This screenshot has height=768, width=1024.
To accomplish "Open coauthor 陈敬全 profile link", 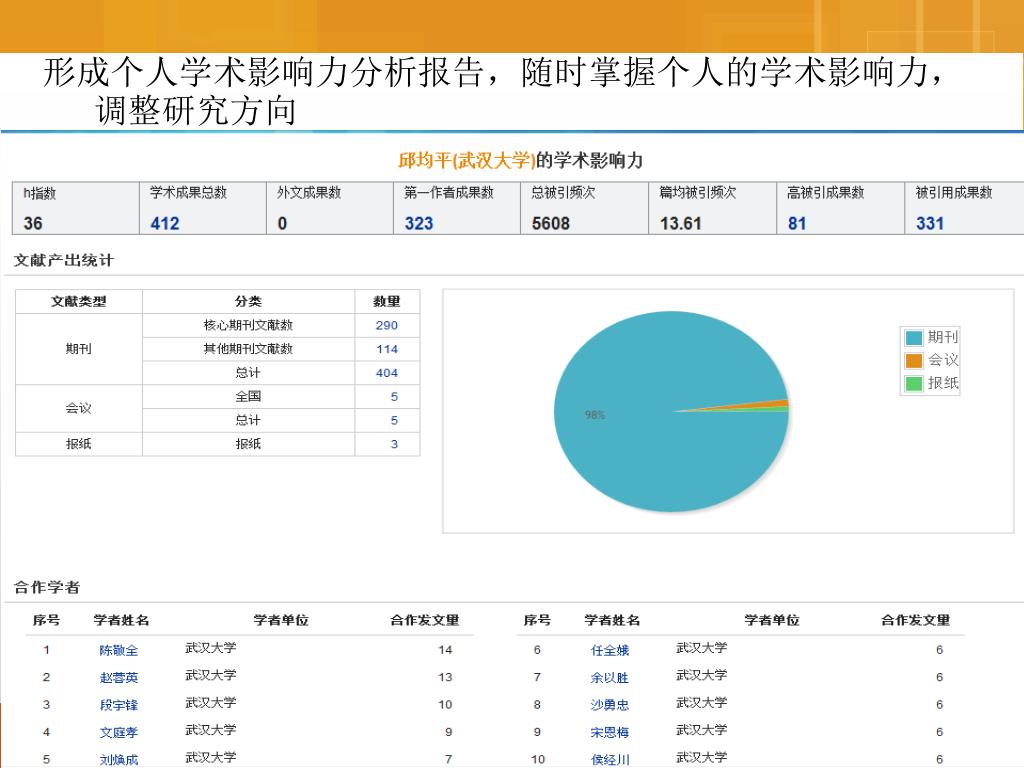I will [x=119, y=650].
